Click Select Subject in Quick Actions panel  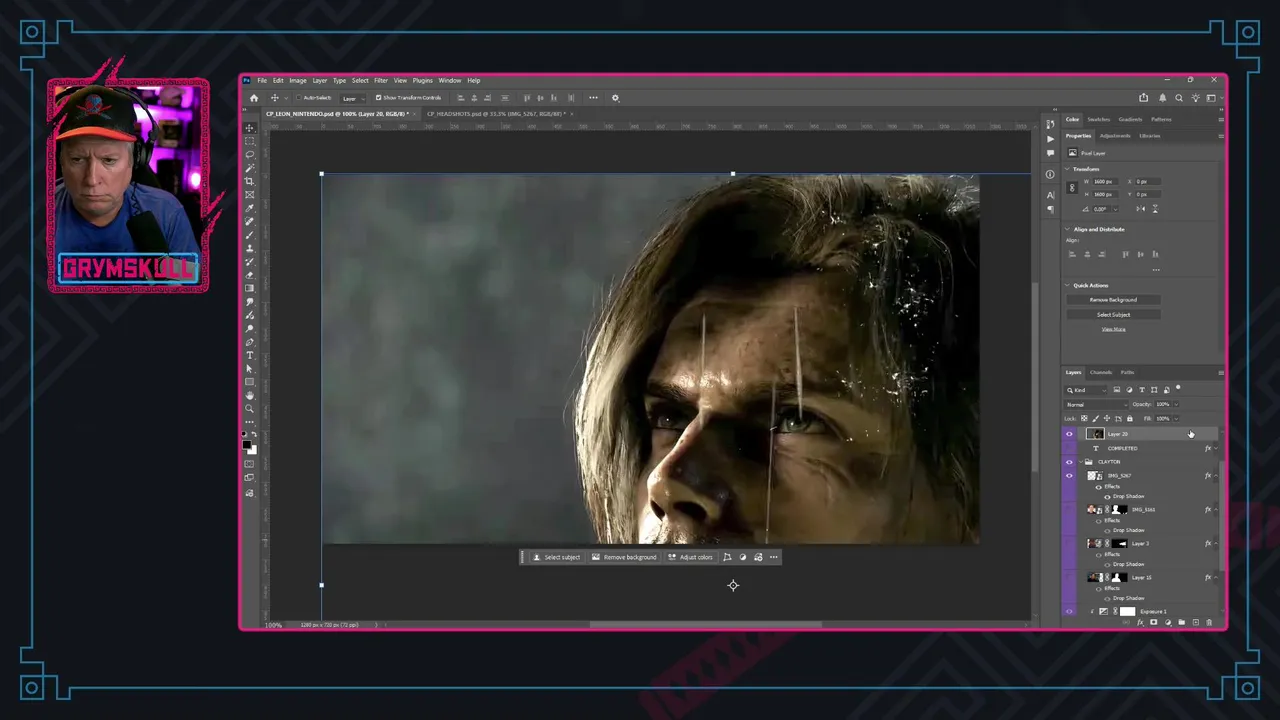coord(1113,314)
